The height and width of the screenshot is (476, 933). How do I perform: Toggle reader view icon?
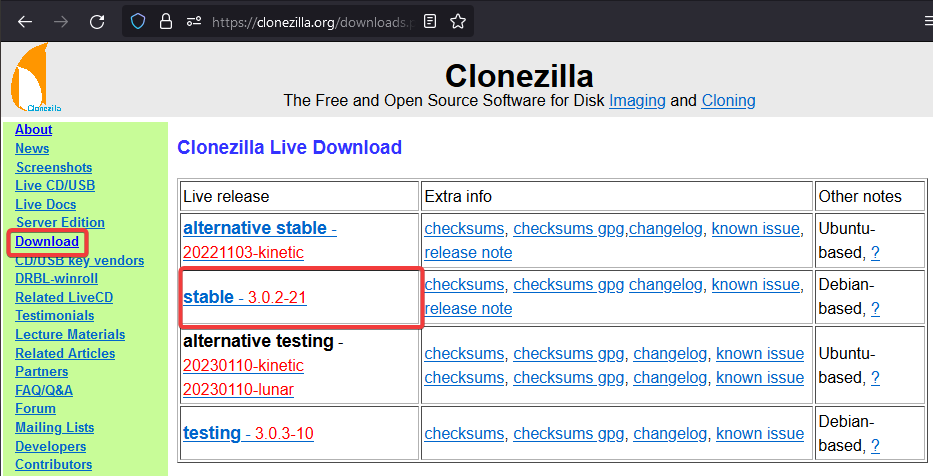point(429,21)
